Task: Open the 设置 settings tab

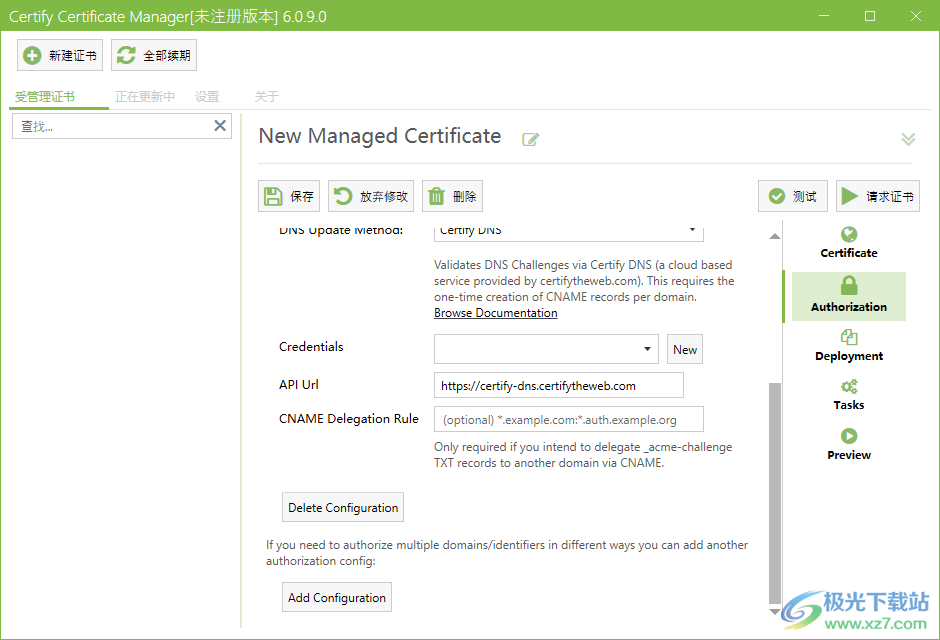Action: point(207,96)
